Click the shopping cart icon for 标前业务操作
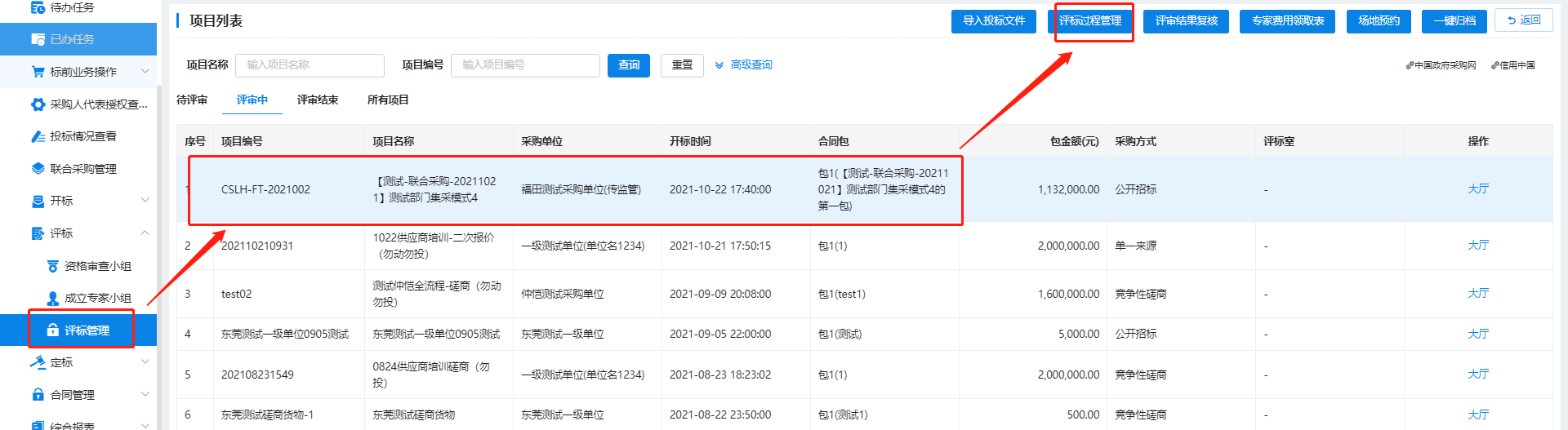 (38, 72)
